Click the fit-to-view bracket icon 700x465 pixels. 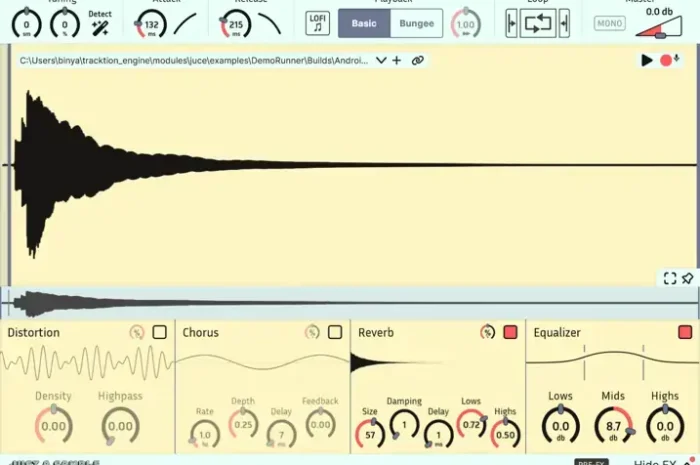pos(670,278)
